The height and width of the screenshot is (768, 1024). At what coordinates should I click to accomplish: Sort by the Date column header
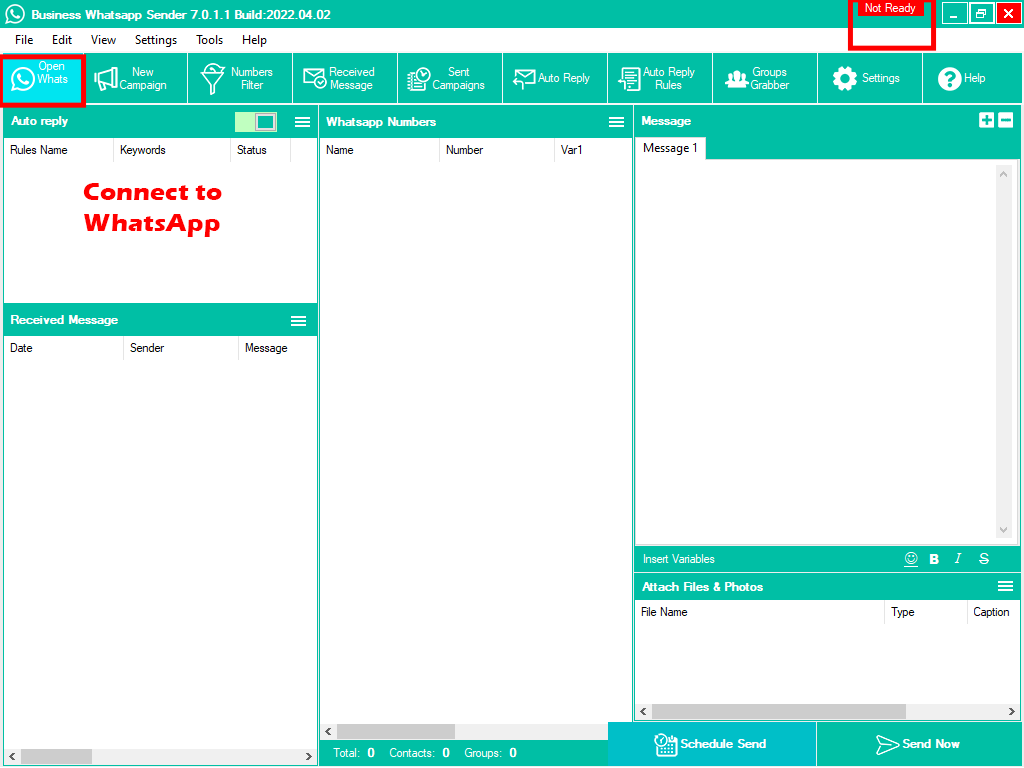tap(63, 348)
